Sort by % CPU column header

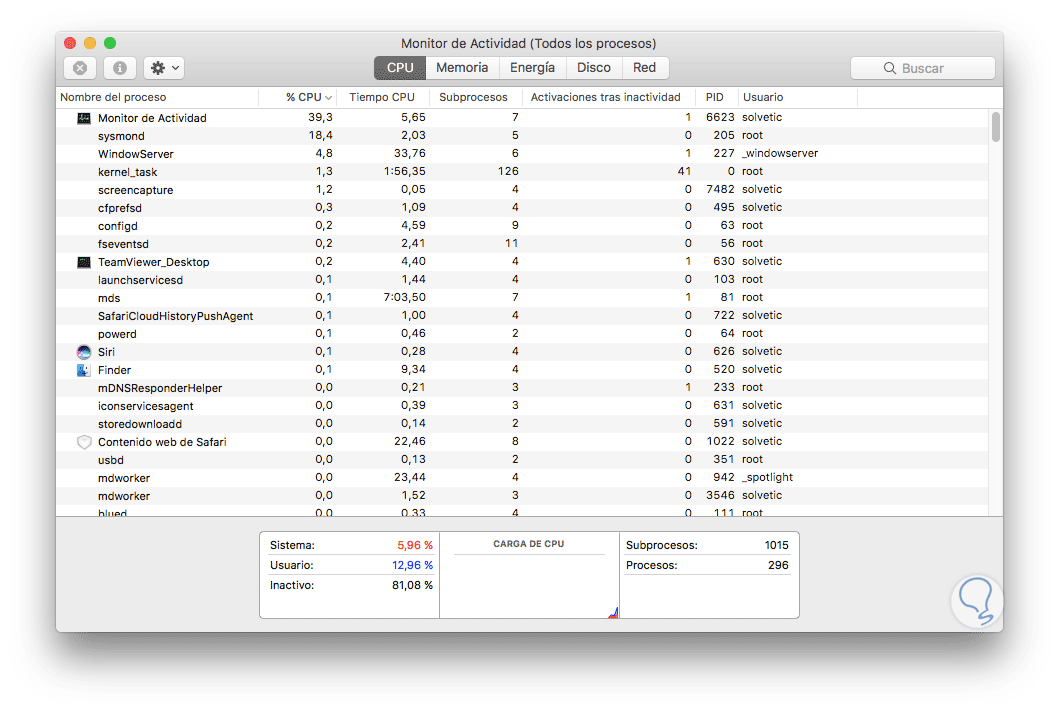tap(299, 97)
